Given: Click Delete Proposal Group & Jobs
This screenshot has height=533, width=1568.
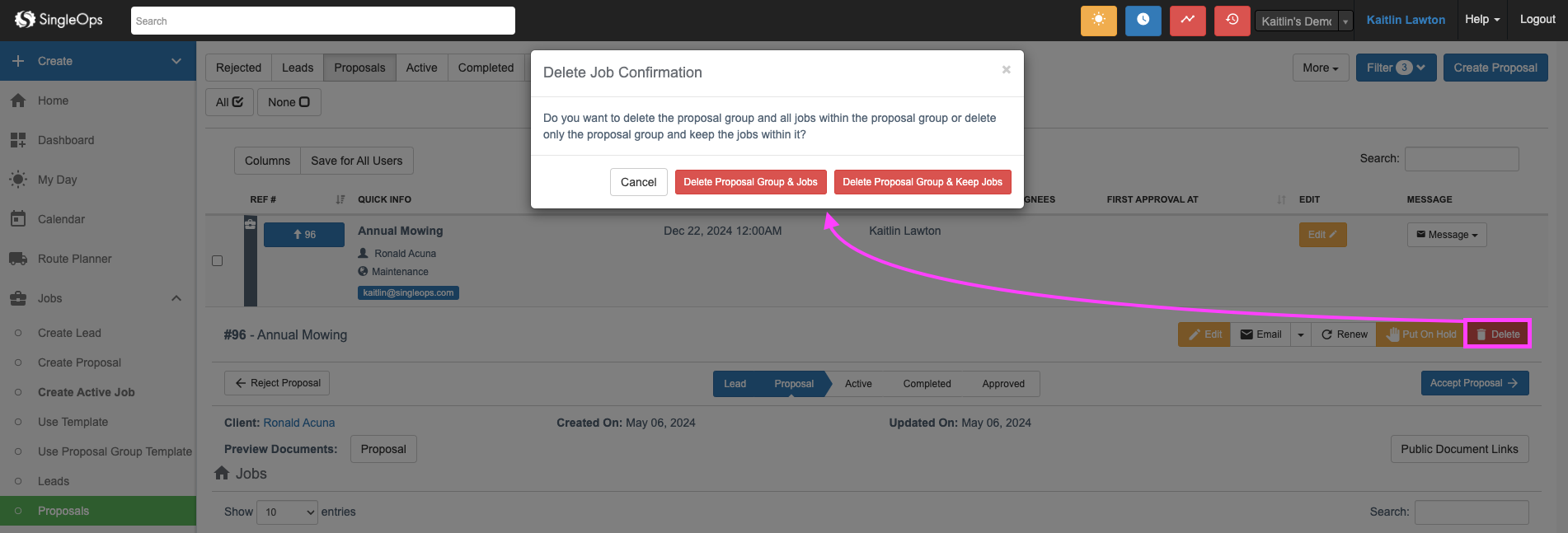Looking at the screenshot, I should click(750, 182).
